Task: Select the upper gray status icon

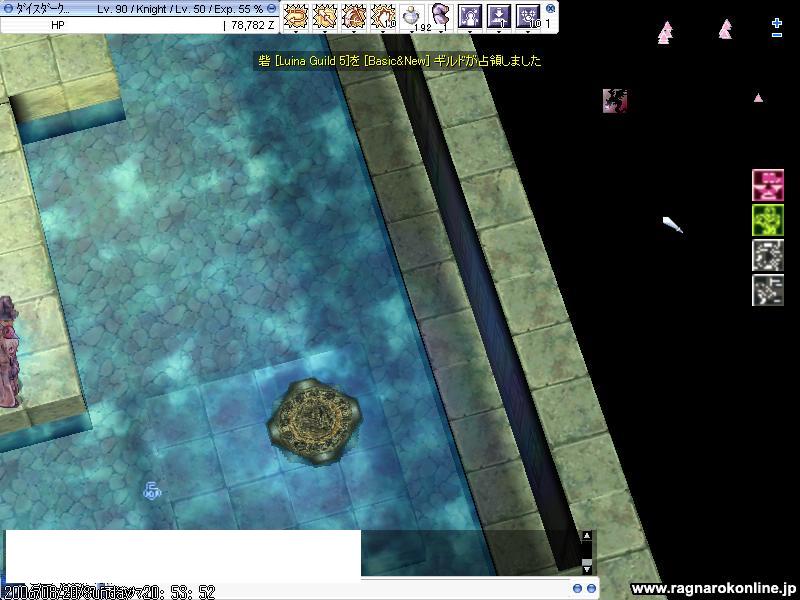Action: click(768, 255)
